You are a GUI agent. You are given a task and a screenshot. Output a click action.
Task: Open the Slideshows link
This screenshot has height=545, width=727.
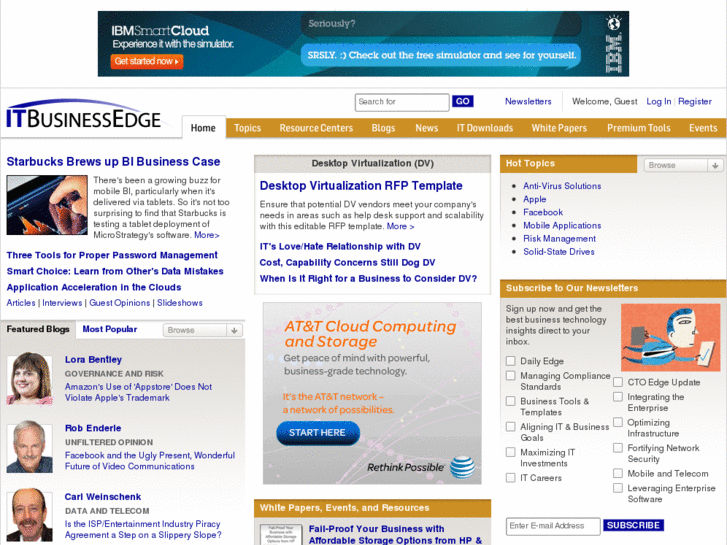pos(179,302)
